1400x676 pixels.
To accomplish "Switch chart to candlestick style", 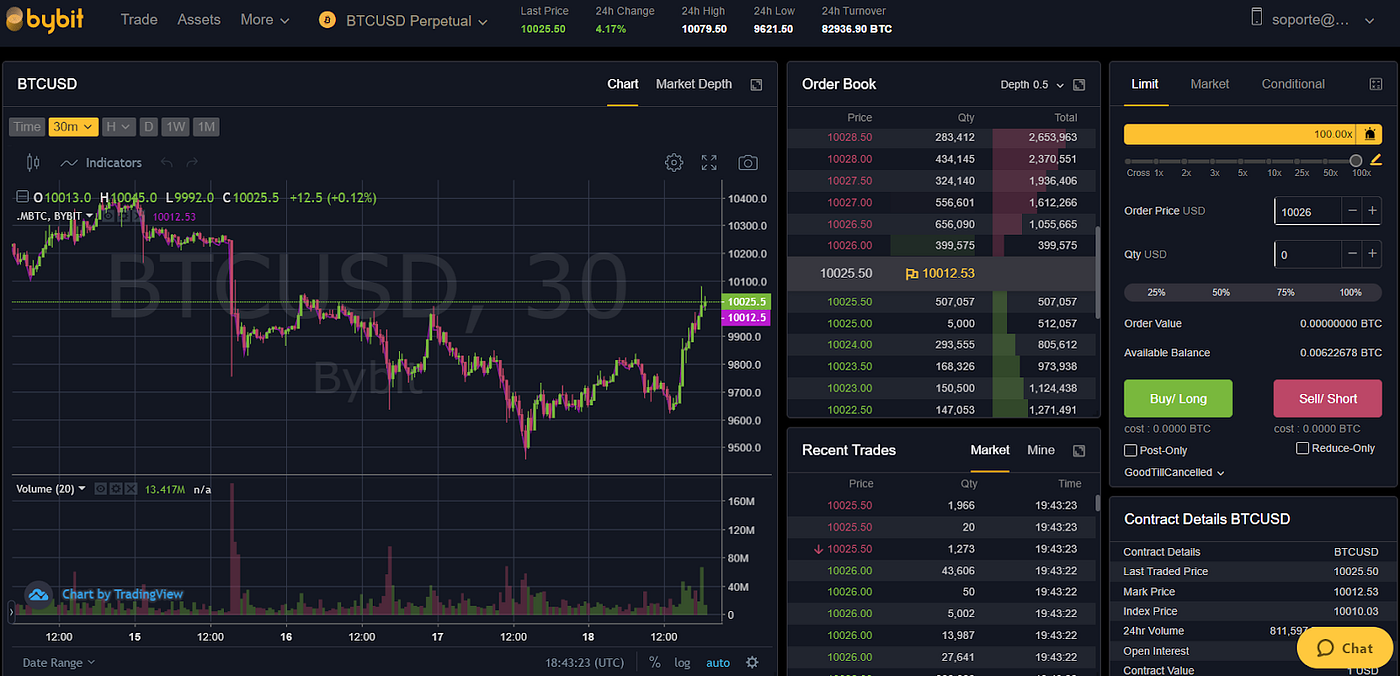I will [x=31, y=161].
